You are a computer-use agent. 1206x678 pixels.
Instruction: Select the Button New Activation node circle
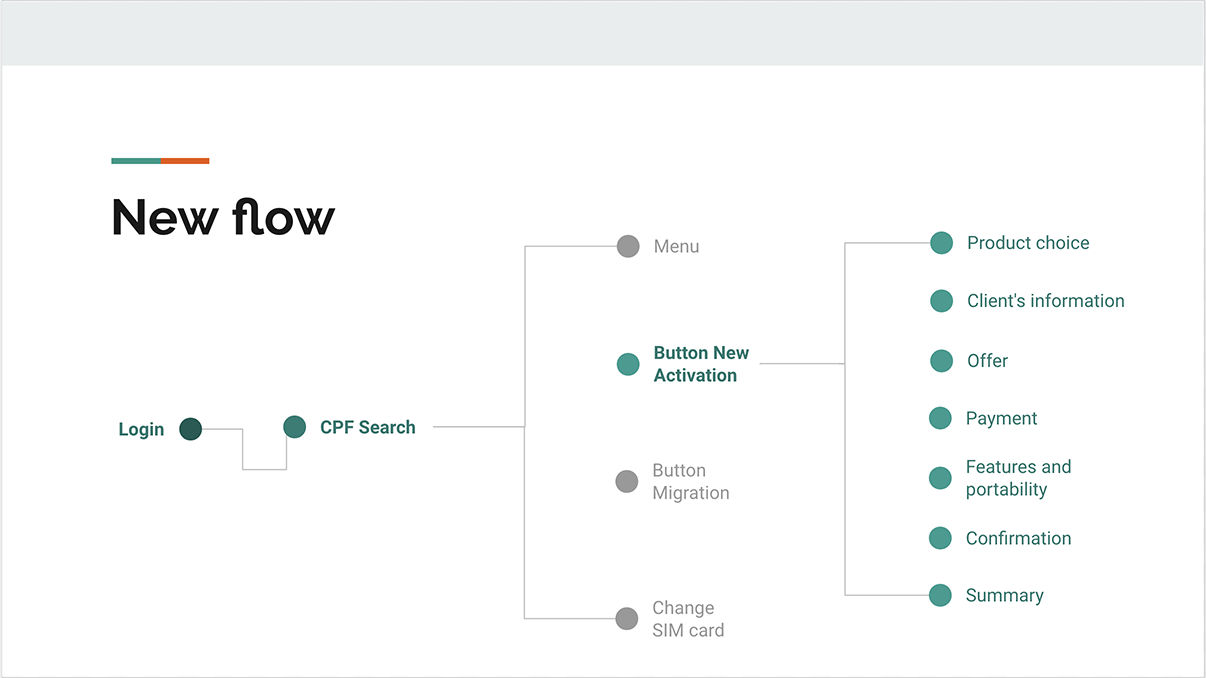[x=628, y=364]
